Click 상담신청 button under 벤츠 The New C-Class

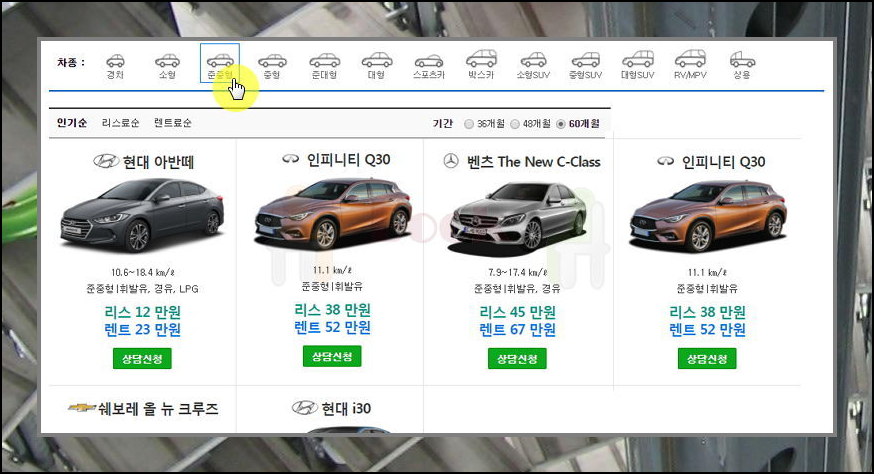(x=517, y=359)
